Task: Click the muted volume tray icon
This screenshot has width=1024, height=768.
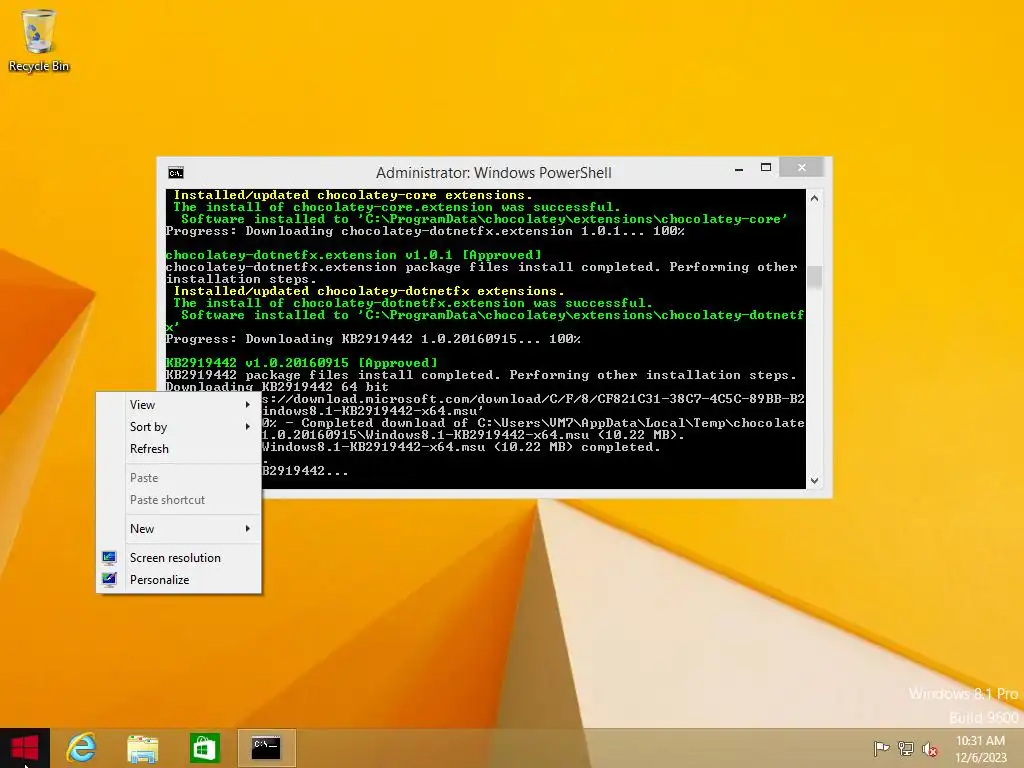Action: click(930, 748)
